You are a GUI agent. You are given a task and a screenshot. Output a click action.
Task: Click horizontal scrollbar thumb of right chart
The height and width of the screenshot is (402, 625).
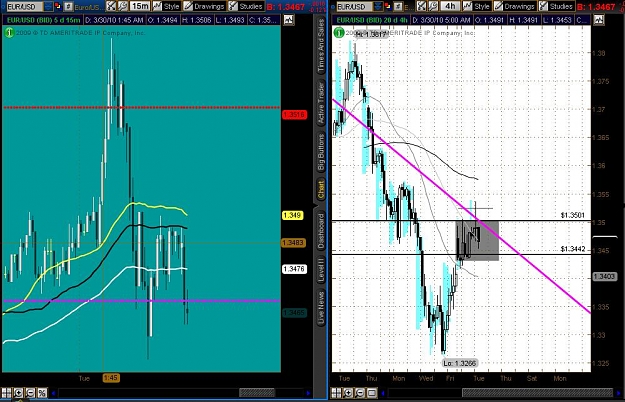(x=537, y=393)
